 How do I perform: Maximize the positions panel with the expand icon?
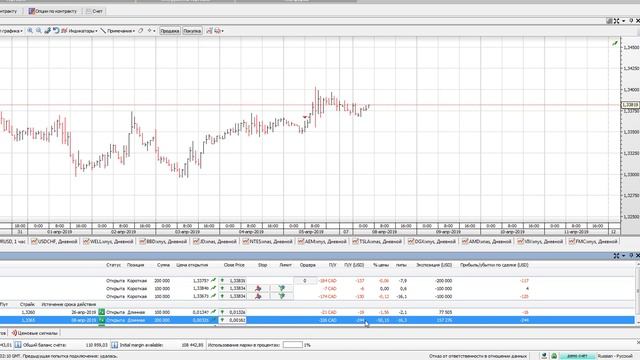pyautogui.click(x=616, y=256)
